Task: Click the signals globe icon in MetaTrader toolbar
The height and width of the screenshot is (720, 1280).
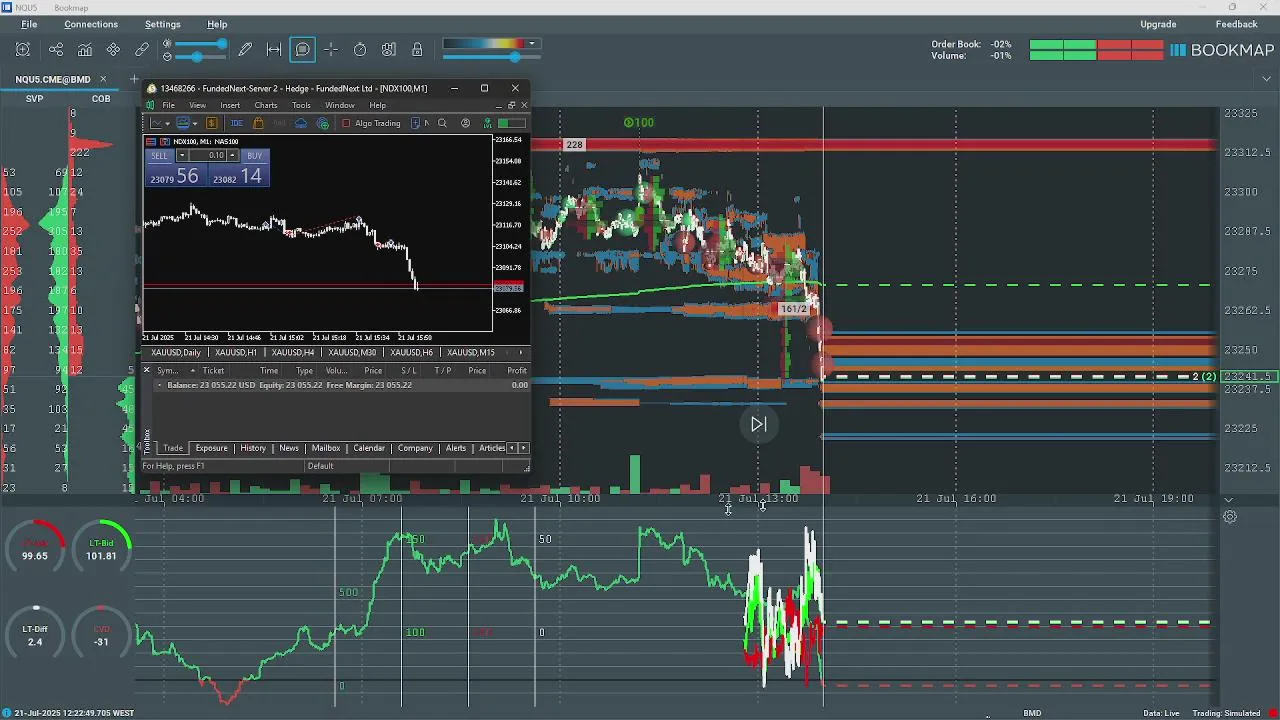Action: click(323, 123)
